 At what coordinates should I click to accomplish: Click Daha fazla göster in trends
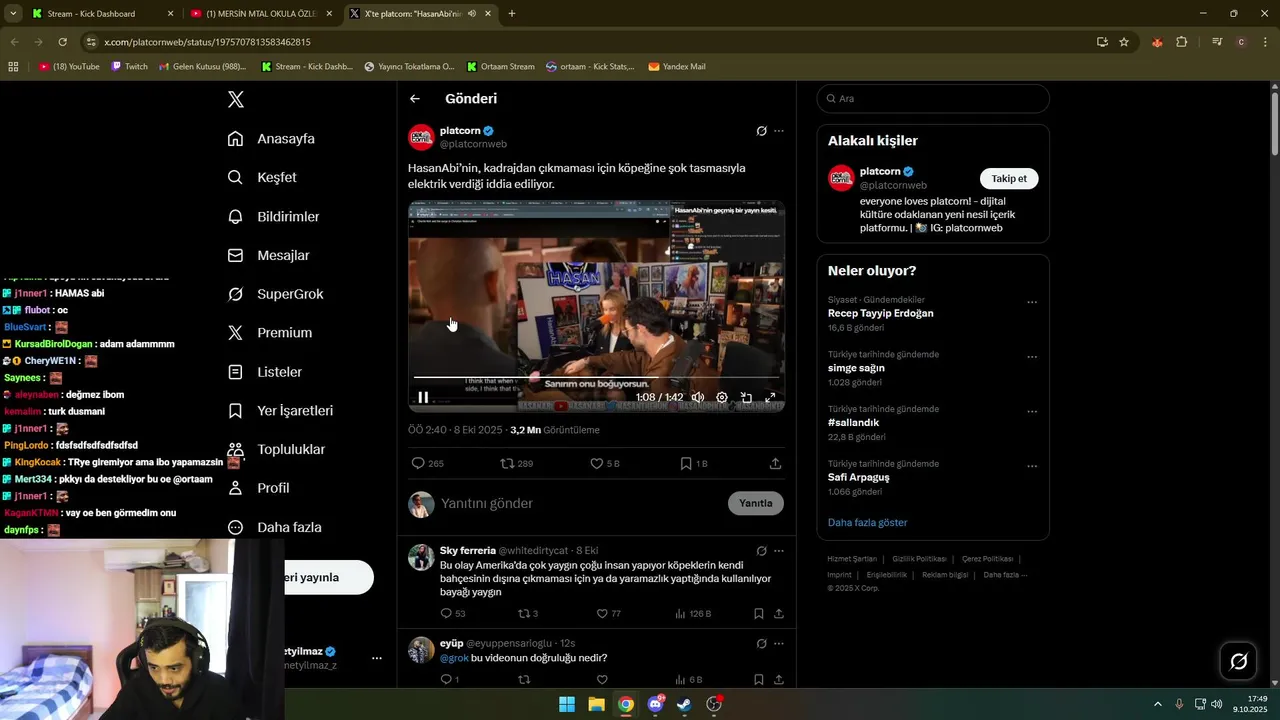coord(867,522)
